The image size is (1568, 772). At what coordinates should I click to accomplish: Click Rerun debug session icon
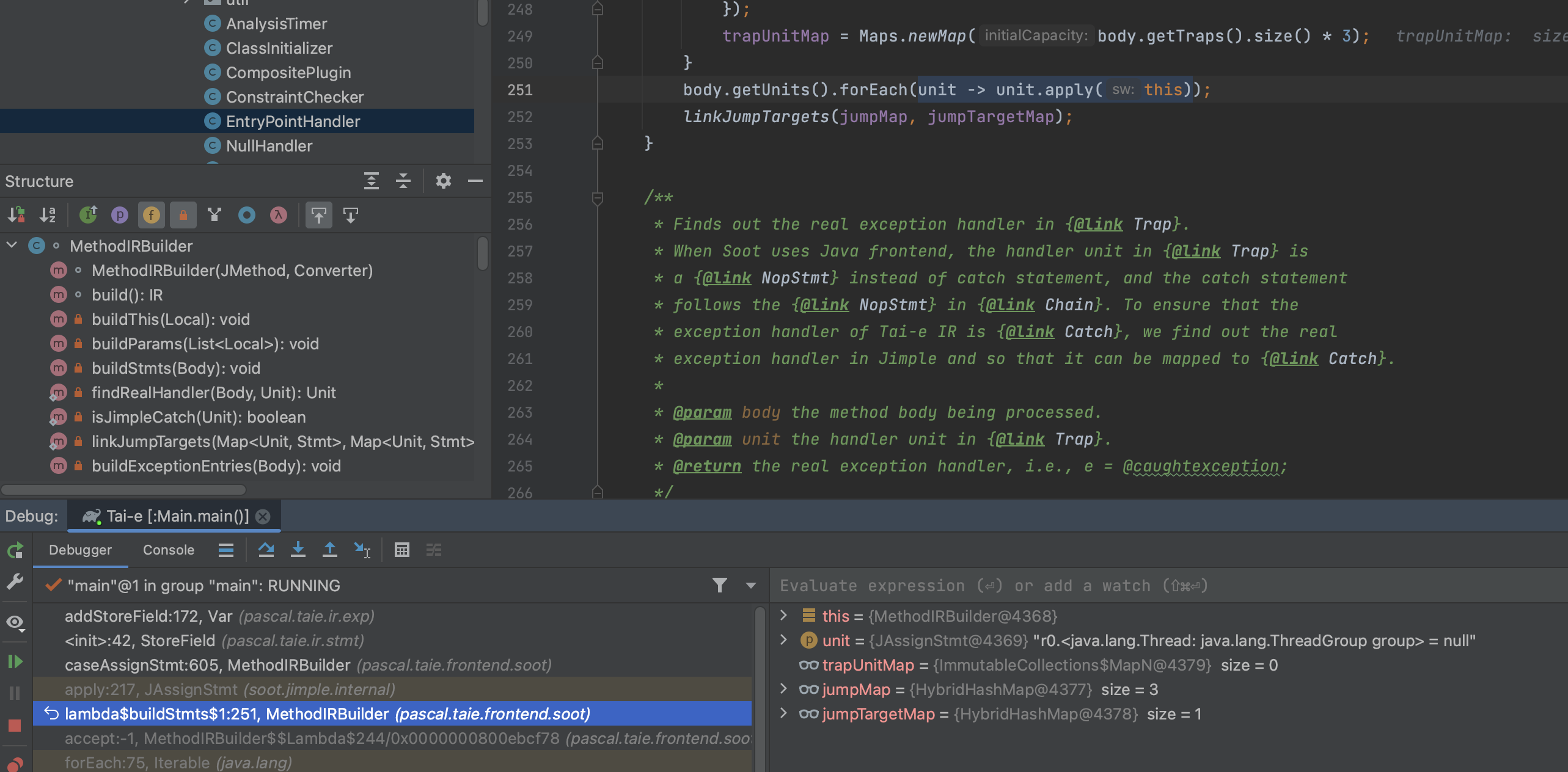[x=15, y=550]
